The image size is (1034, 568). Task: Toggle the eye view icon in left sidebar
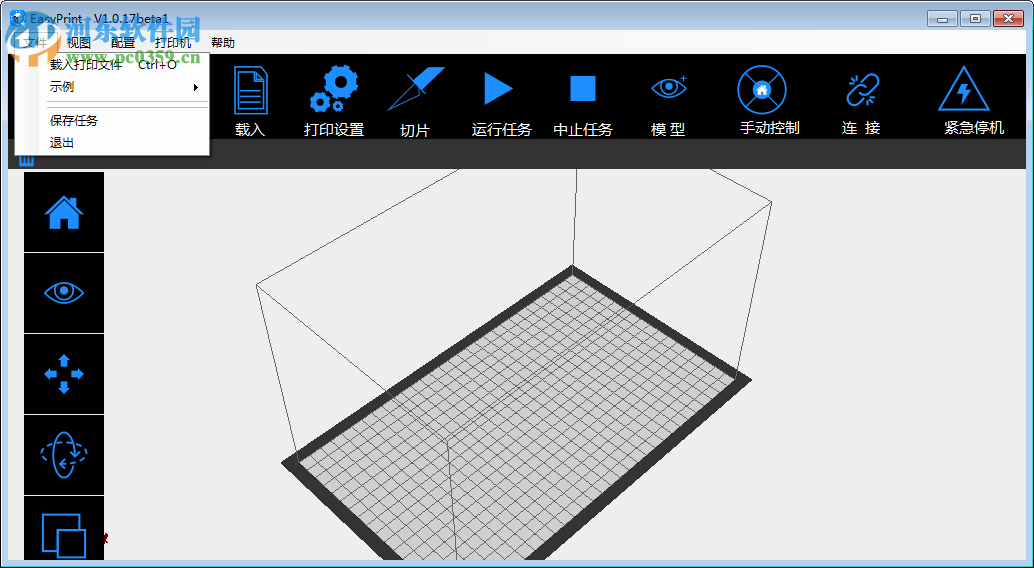(64, 293)
